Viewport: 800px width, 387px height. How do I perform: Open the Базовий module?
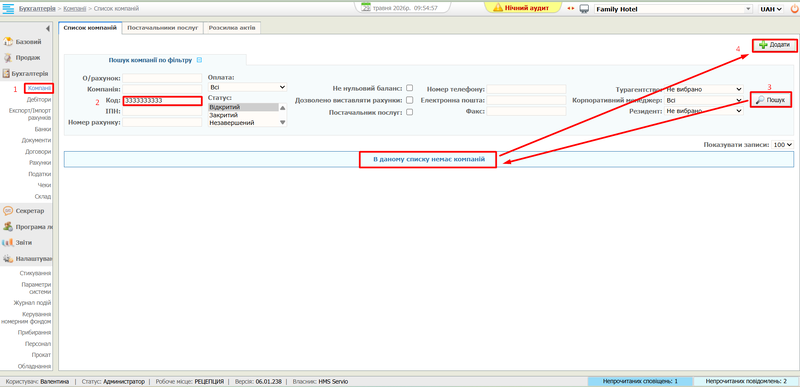(27, 42)
